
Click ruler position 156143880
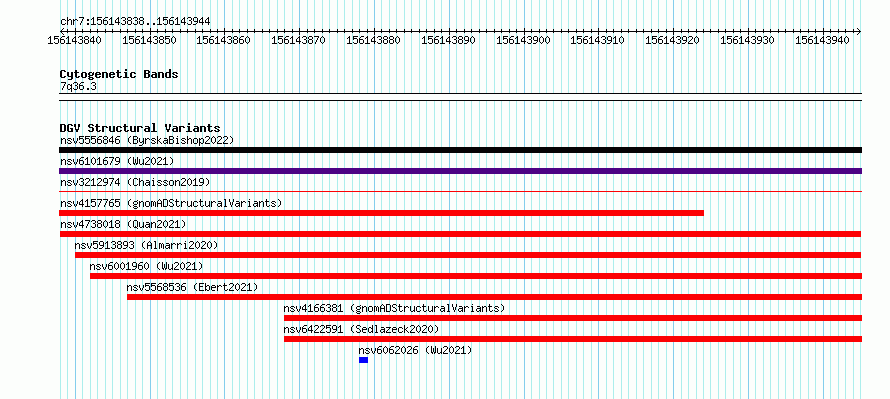373,40
